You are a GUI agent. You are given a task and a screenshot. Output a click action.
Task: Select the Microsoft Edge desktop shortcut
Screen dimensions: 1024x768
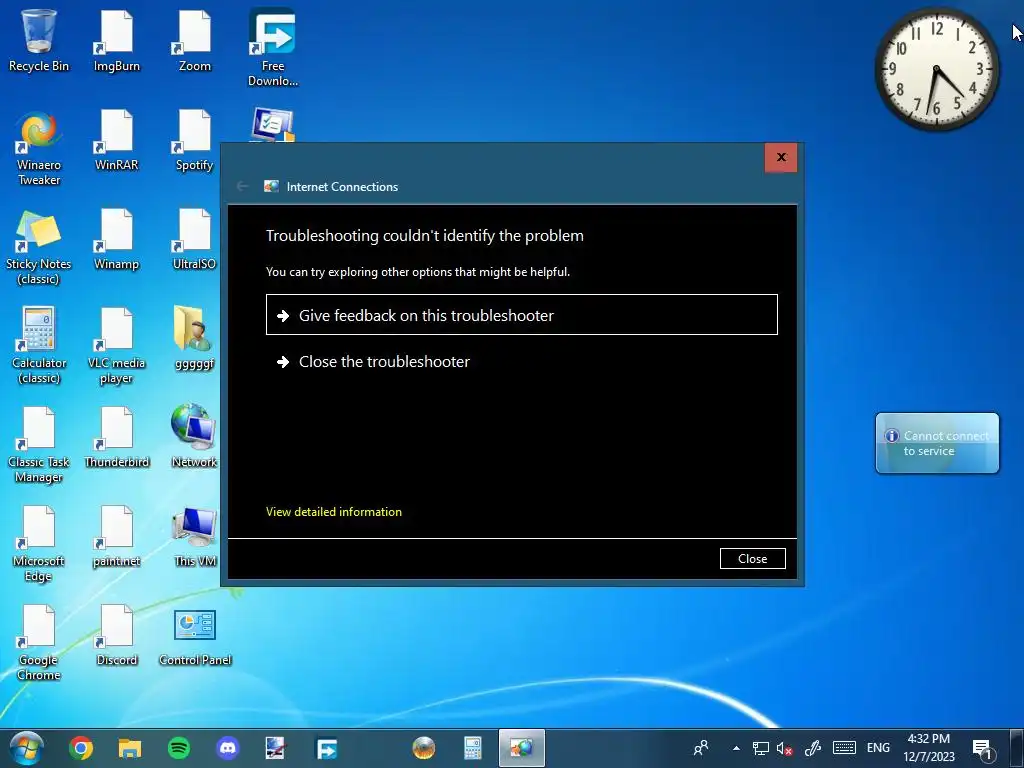(x=39, y=545)
